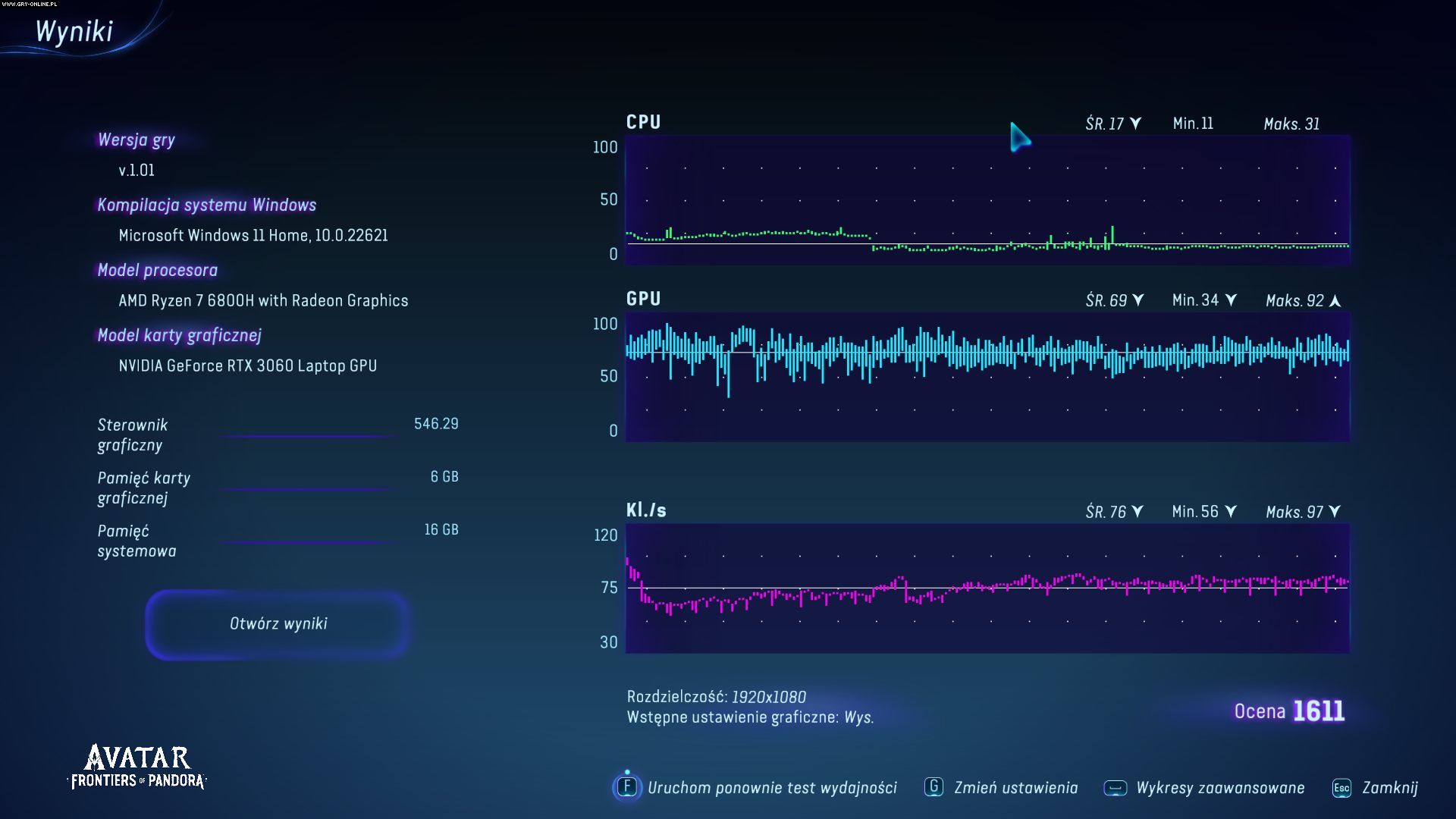Click the arrow next to GPU Min. 34

pos(1231,300)
